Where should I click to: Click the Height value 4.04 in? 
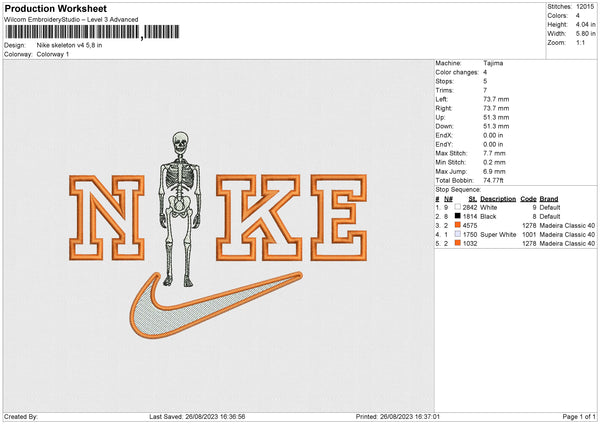click(x=585, y=24)
